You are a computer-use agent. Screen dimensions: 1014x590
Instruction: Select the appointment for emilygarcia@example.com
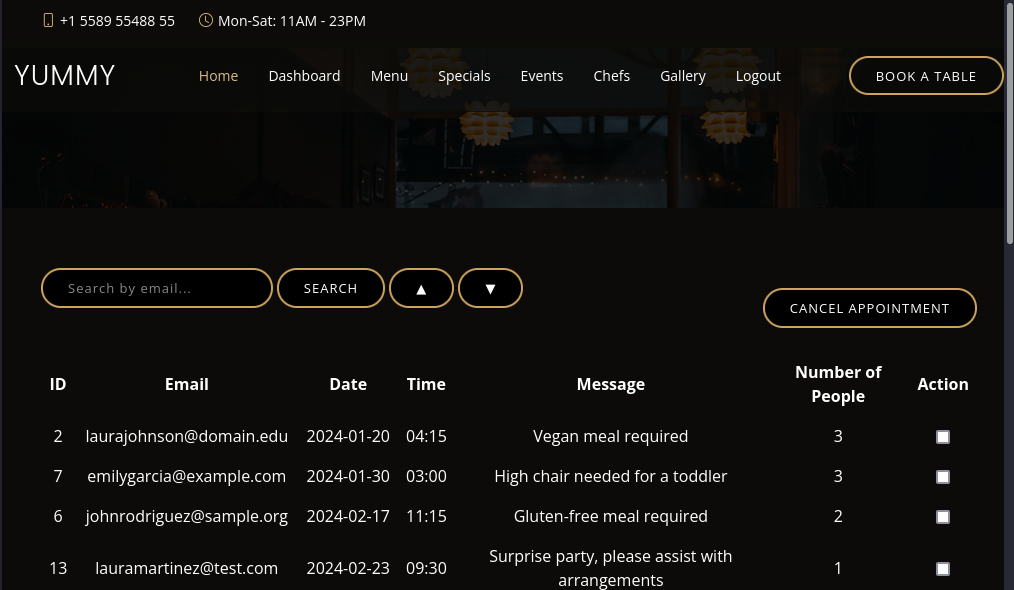[943, 476]
